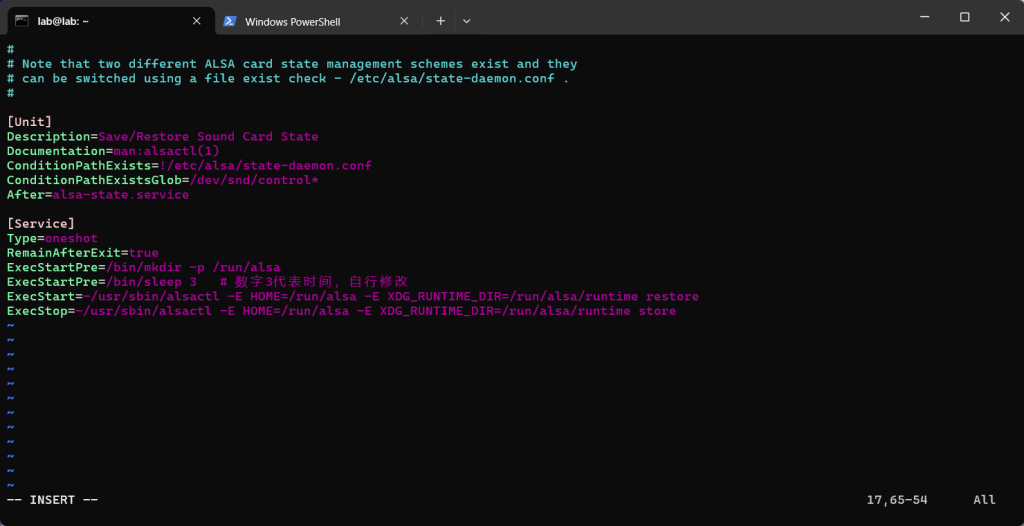The width and height of the screenshot is (1024, 526).
Task: Expand the new tab profile dropdown
Action: [x=466, y=20]
